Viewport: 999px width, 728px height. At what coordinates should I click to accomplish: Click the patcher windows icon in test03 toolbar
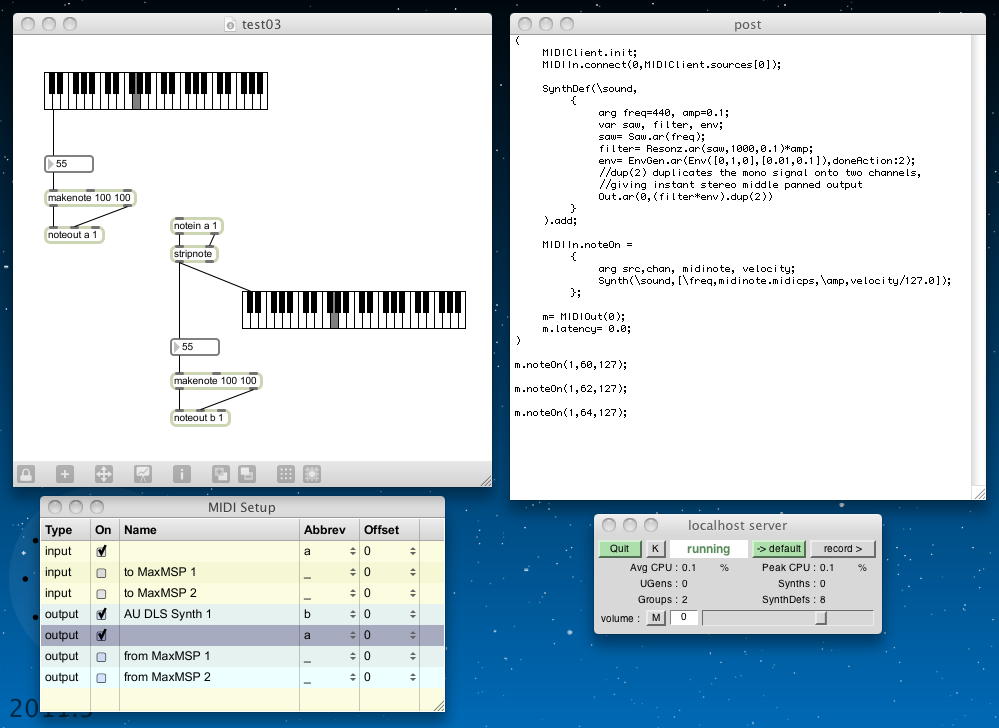click(x=143, y=474)
